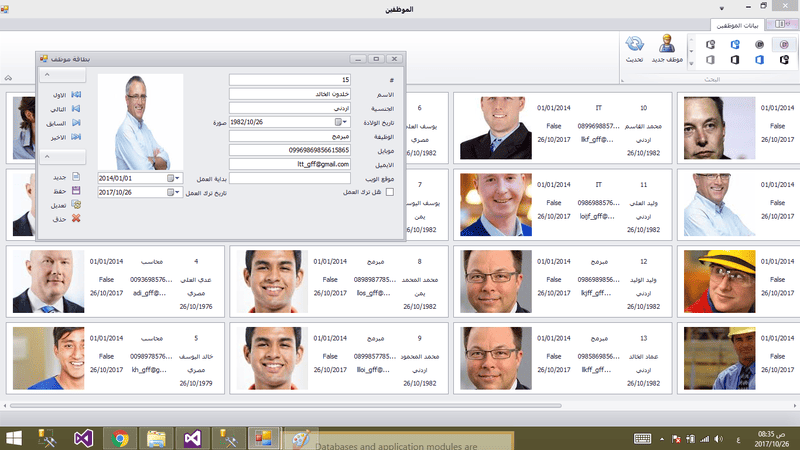The width and height of the screenshot is (800, 450).
Task: Select employee card number 12 photo
Action: [496, 281]
